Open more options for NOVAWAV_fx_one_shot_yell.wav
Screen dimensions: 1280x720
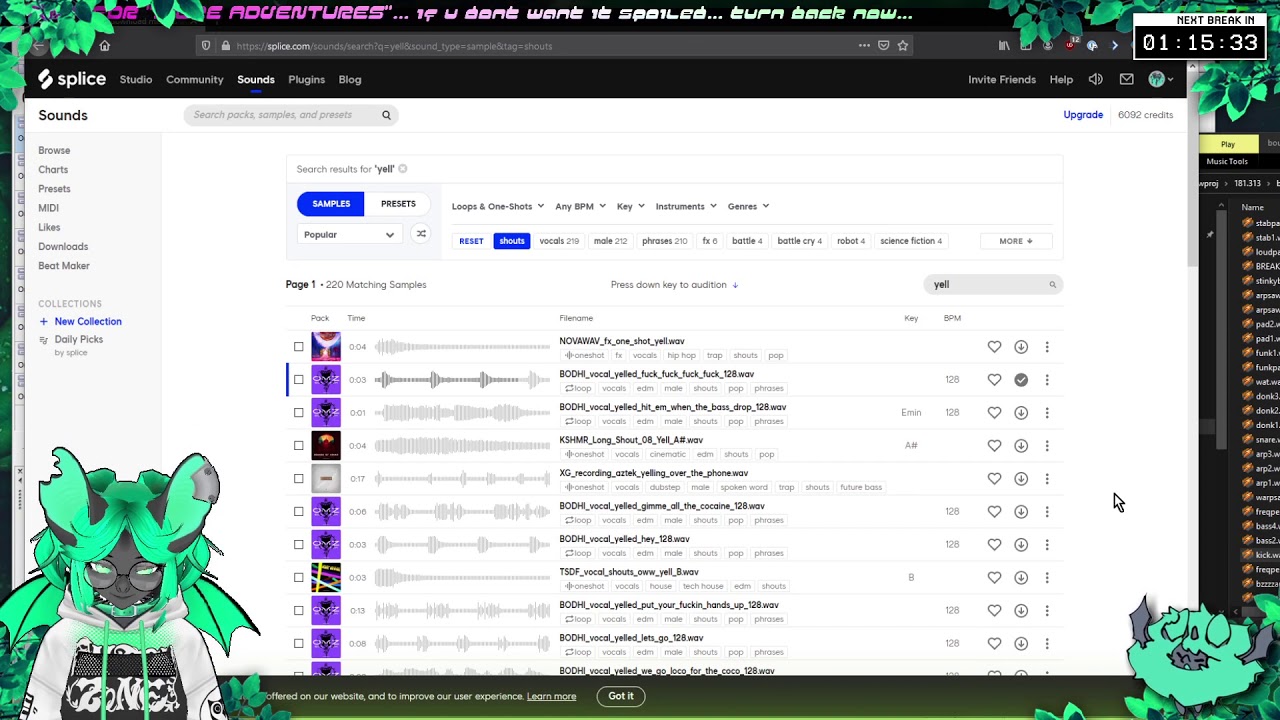(1047, 347)
